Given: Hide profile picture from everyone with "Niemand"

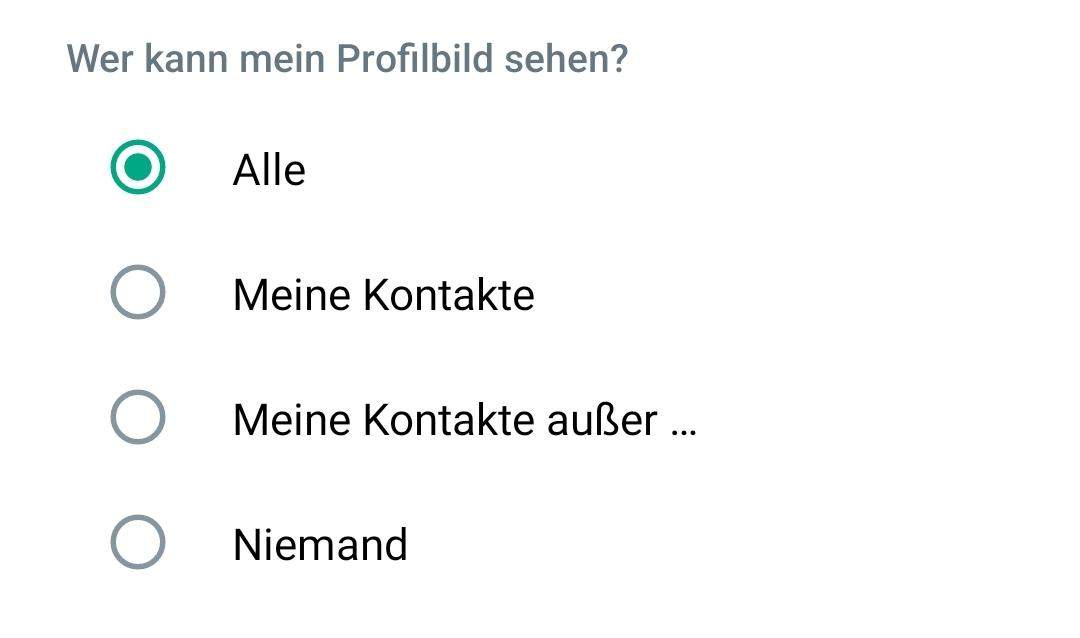Looking at the screenshot, I should [320, 545].
